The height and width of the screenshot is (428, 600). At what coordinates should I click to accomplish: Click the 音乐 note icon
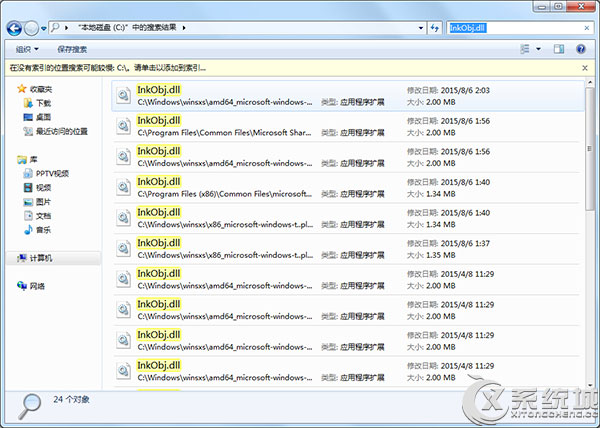tap(28, 229)
